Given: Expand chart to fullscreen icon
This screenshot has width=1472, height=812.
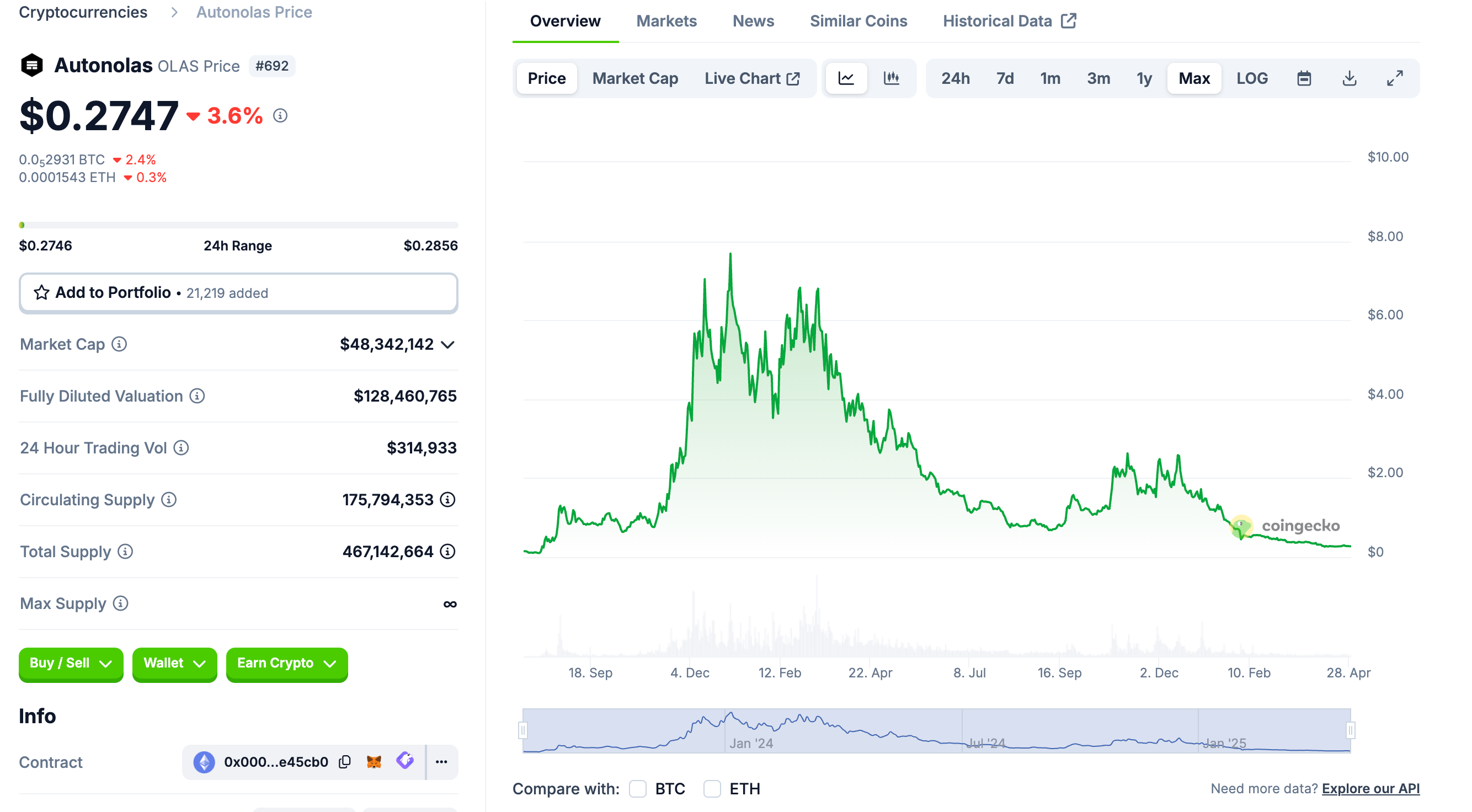Looking at the screenshot, I should (1395, 78).
